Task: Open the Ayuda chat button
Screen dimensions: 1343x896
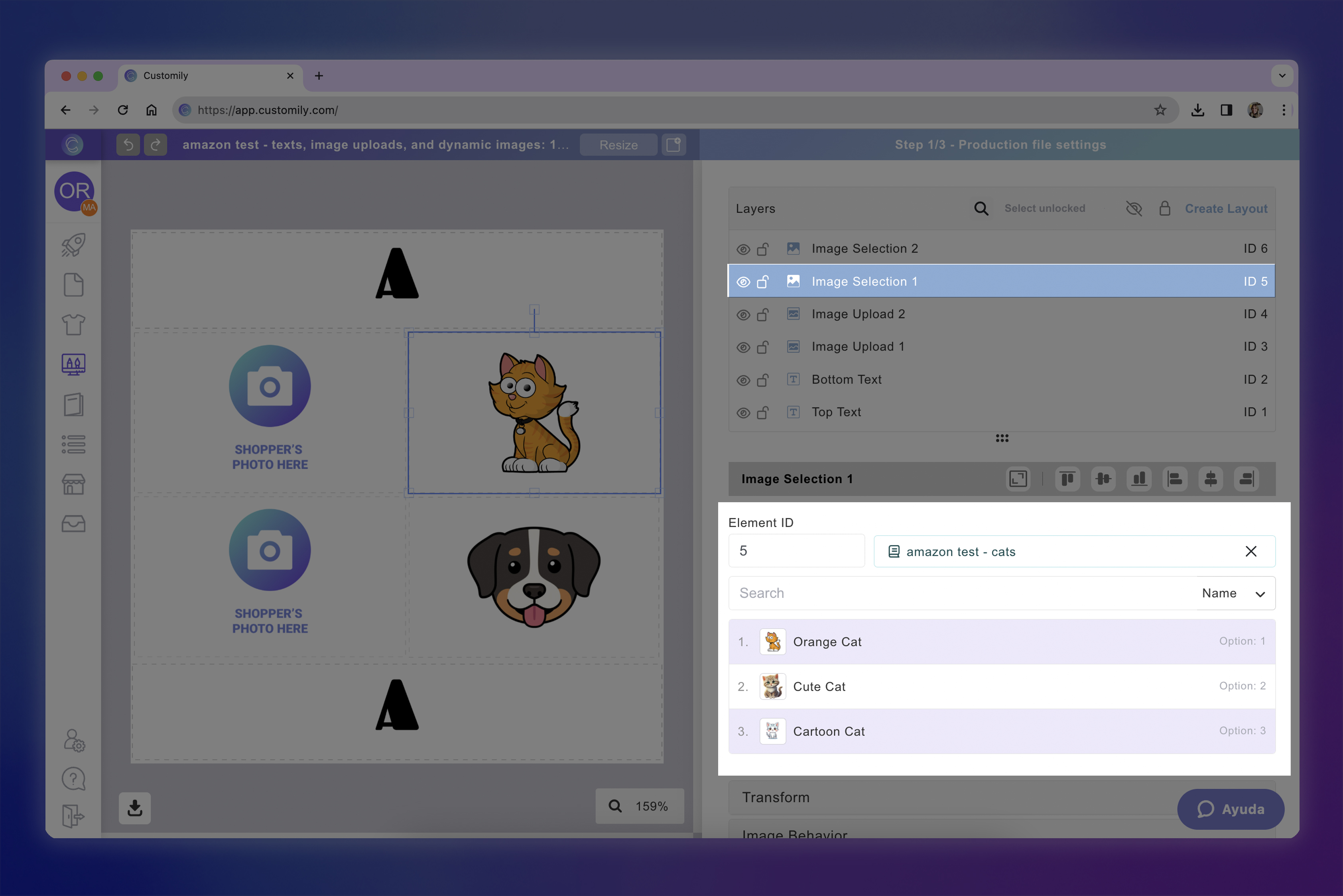Action: pyautogui.click(x=1231, y=809)
